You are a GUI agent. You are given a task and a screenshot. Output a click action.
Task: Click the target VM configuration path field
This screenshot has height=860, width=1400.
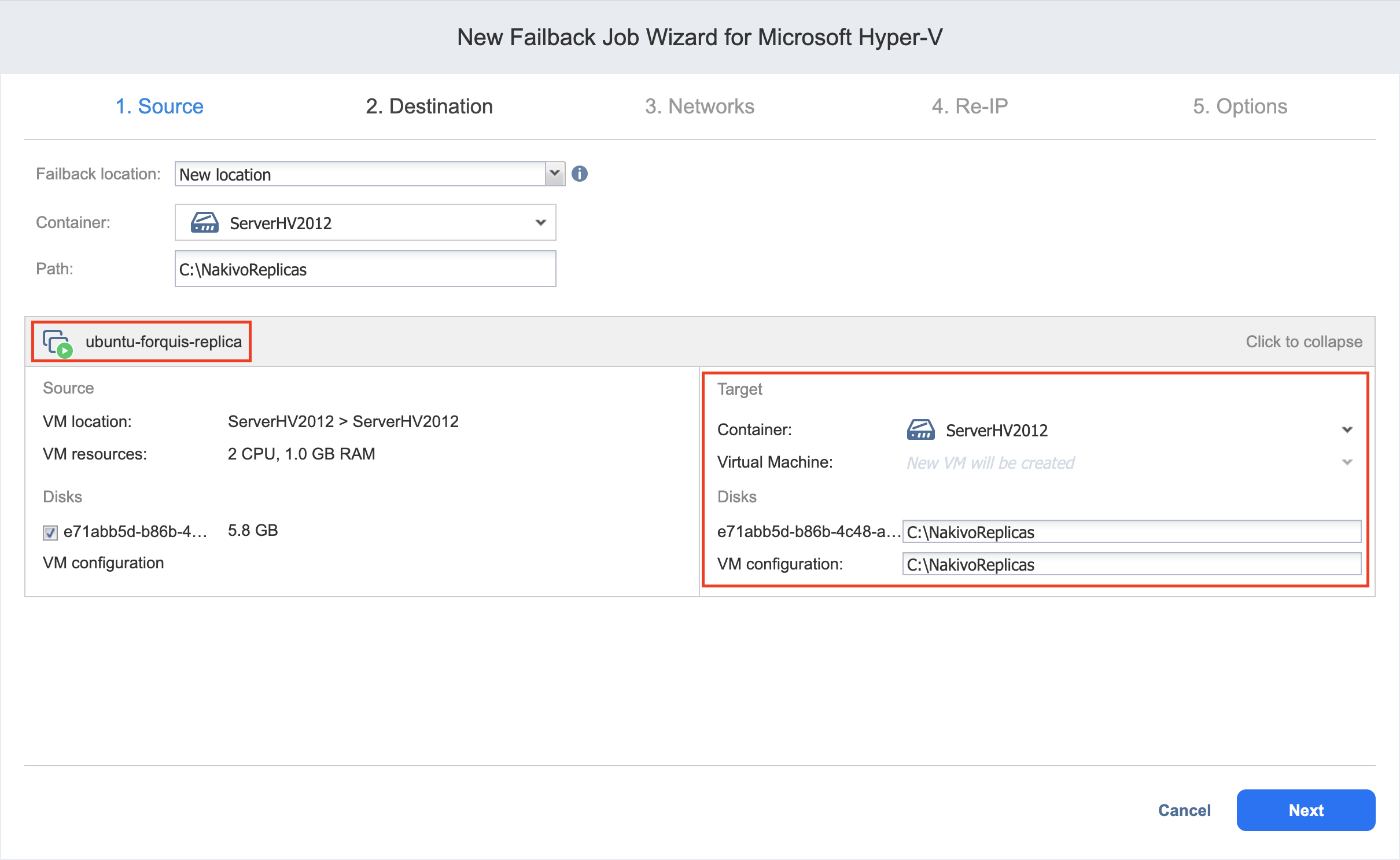tap(1132, 564)
